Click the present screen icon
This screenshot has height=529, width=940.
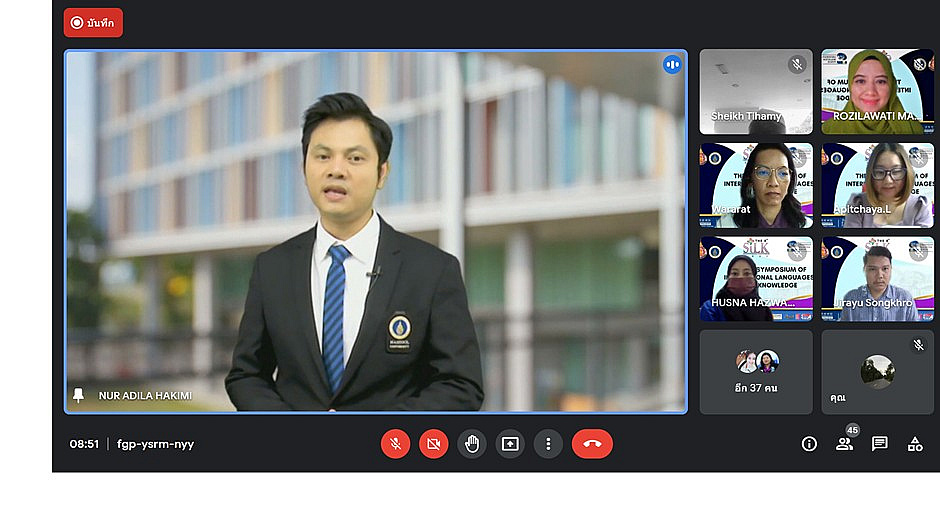510,444
